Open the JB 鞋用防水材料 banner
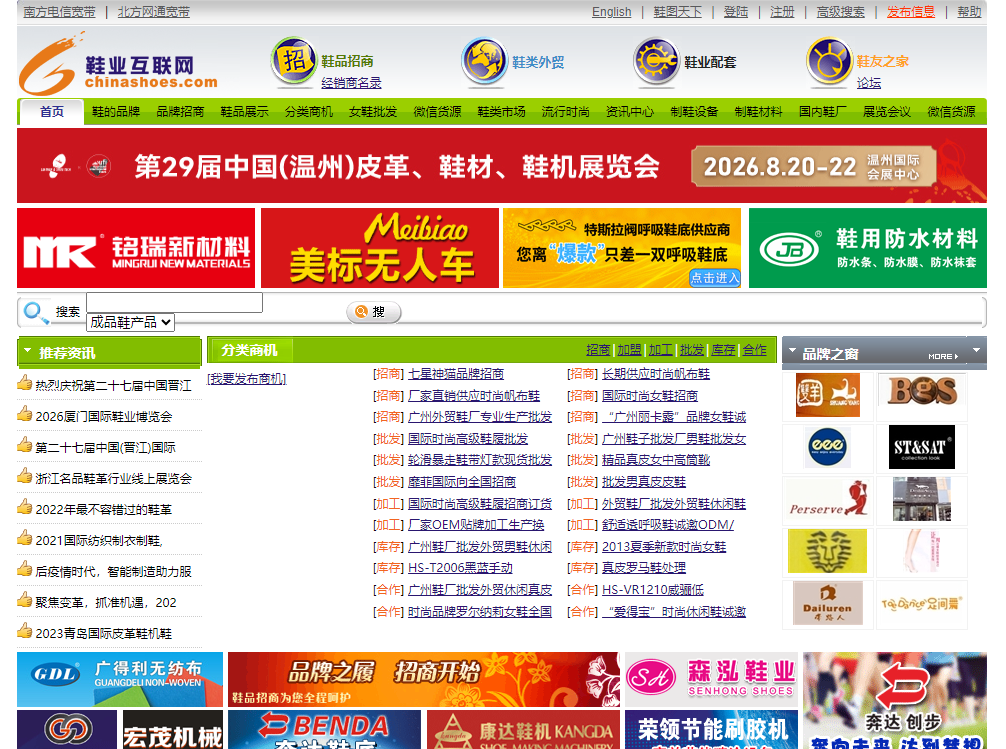Image resolution: width=1006 pixels, height=749 pixels. tap(867, 248)
